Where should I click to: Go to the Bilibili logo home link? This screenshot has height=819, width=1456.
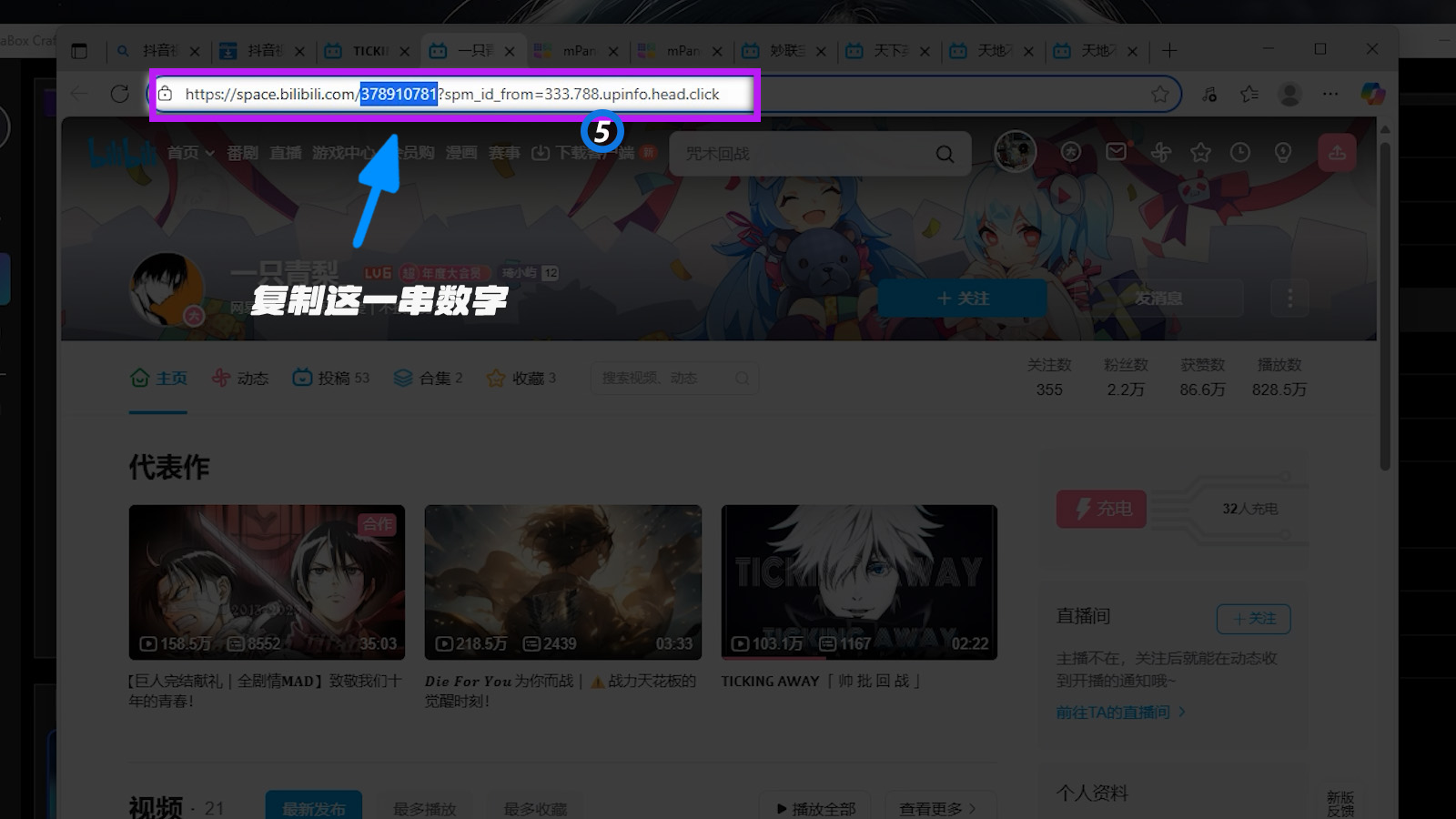coord(123,152)
